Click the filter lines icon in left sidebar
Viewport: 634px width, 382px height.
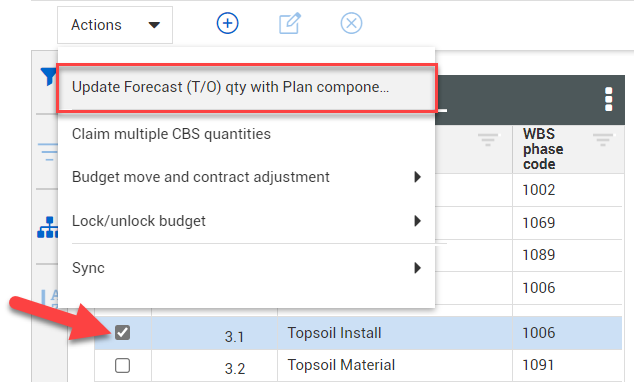pos(49,152)
